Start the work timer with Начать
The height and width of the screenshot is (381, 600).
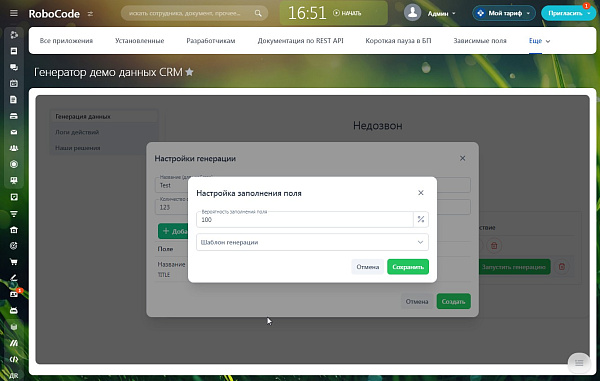tap(347, 13)
